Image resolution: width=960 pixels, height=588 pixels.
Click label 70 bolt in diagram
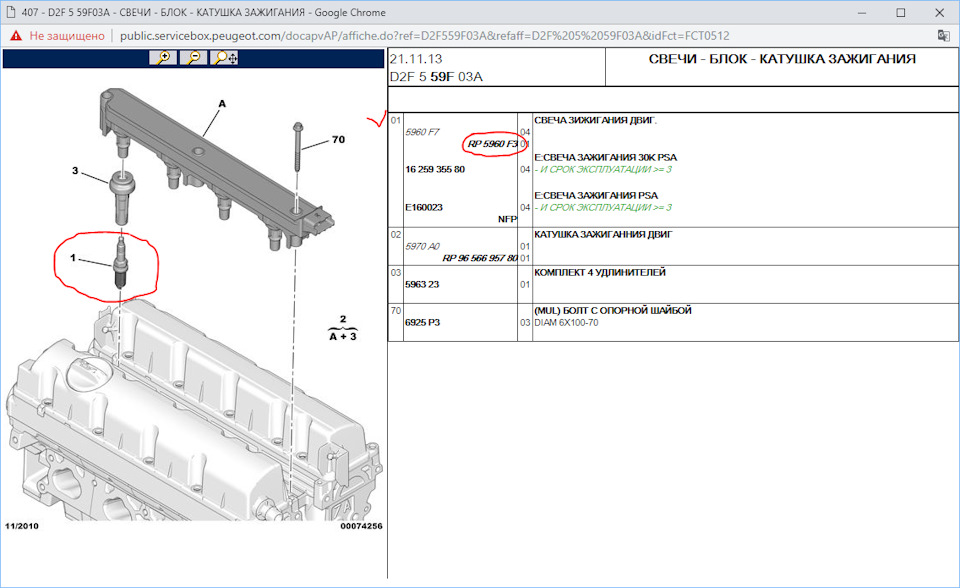pos(338,140)
